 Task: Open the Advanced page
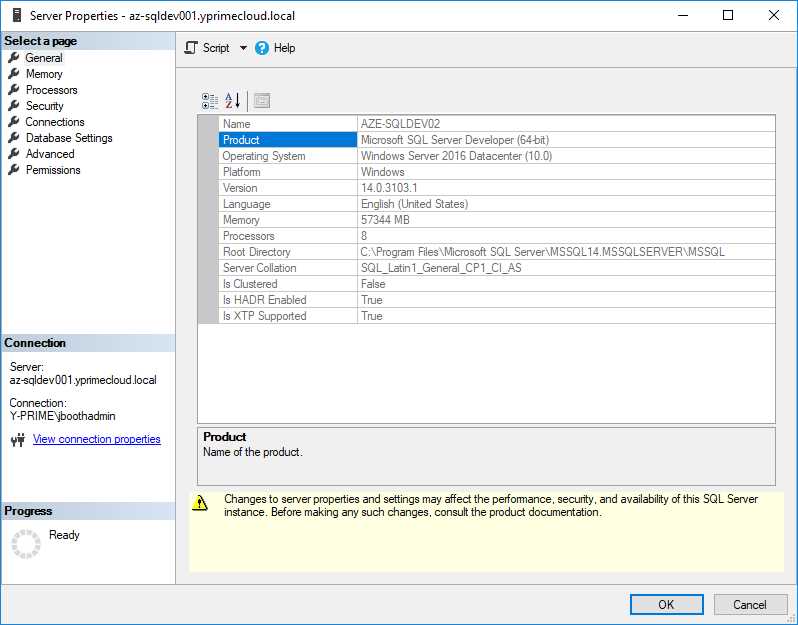[x=50, y=154]
